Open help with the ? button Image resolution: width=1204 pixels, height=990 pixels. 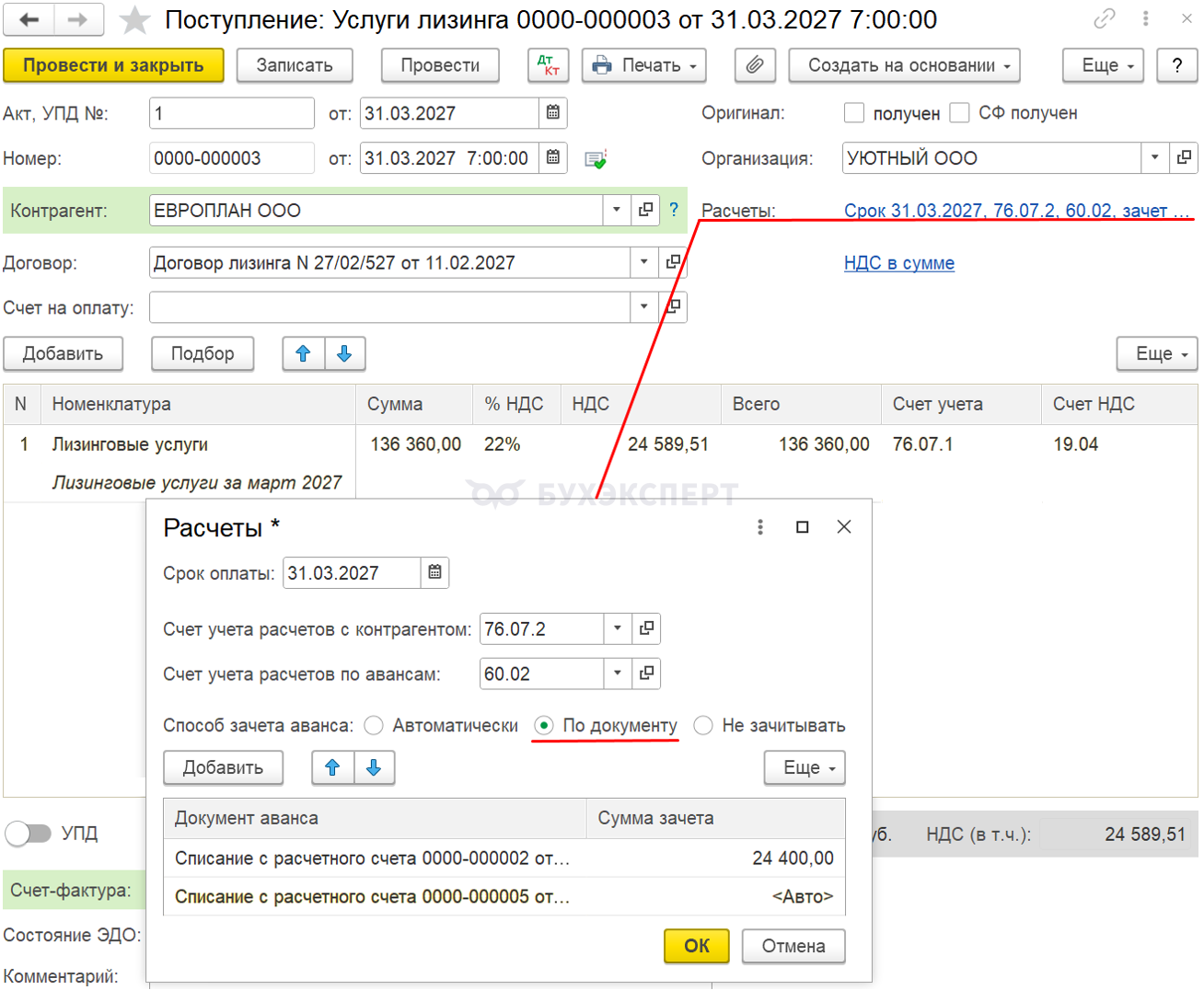point(1177,65)
